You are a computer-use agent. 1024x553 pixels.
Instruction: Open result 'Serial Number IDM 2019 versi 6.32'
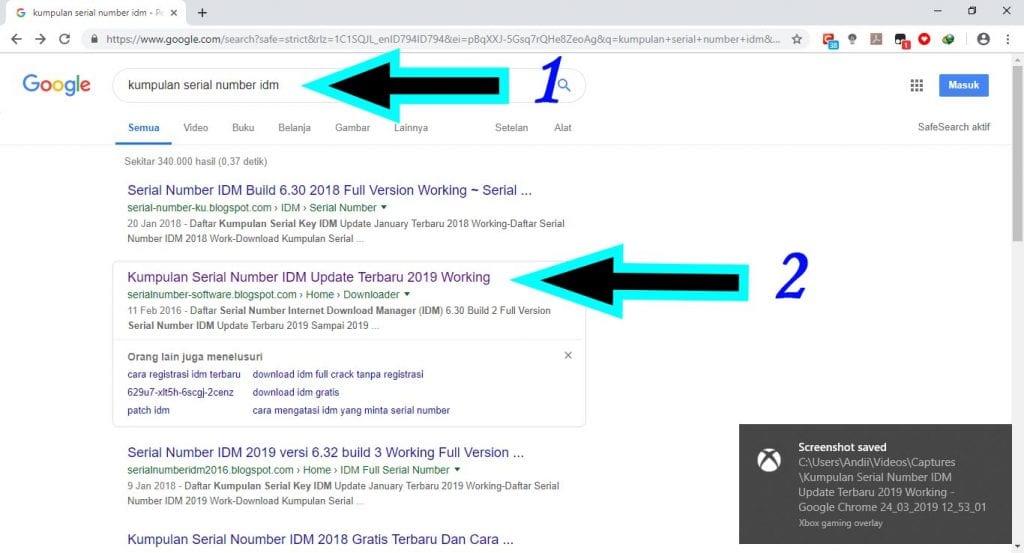tap(325, 452)
